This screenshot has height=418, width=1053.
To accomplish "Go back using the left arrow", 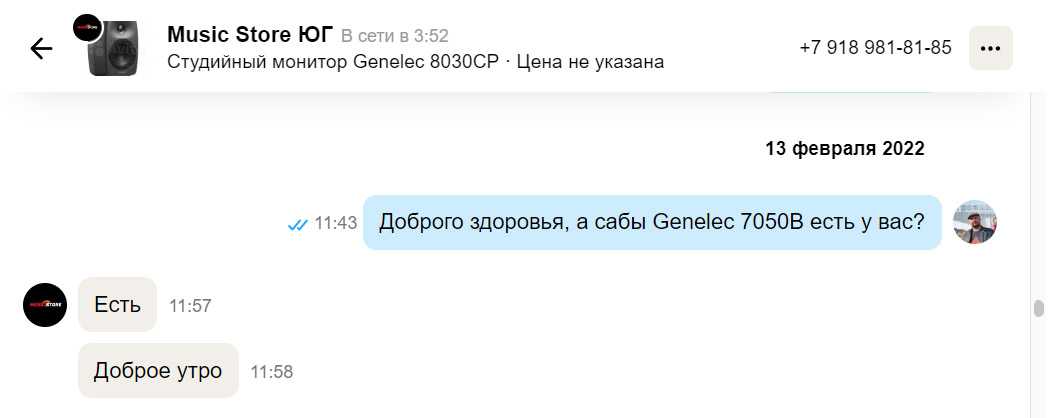I will coord(41,48).
